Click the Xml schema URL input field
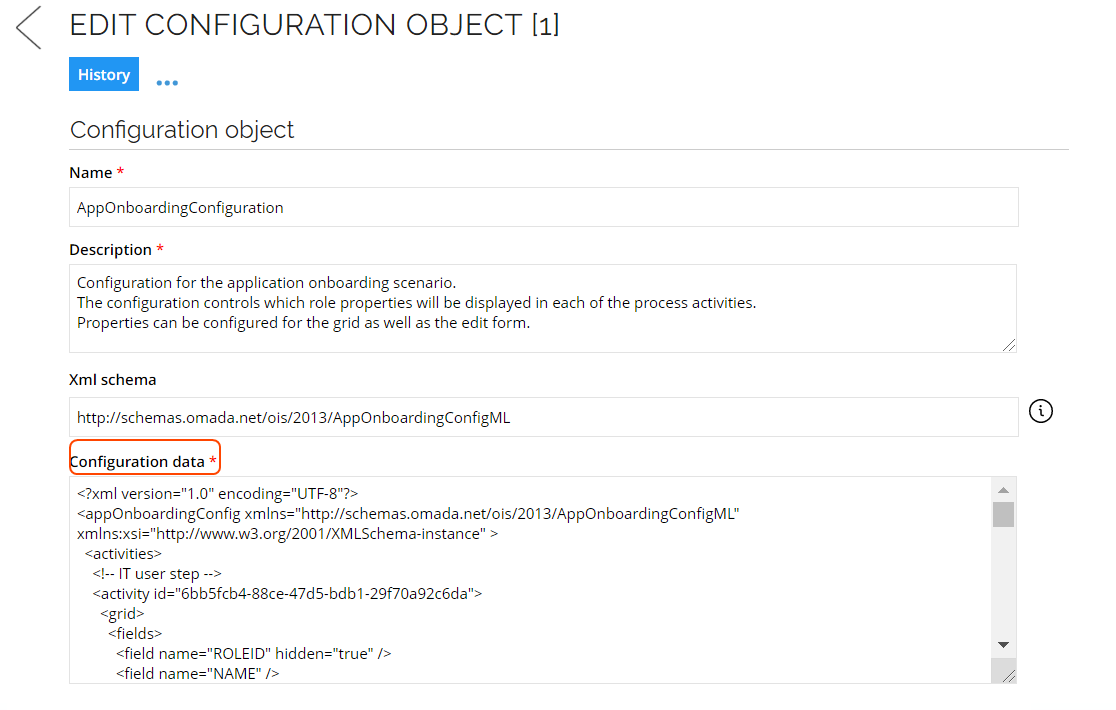 tap(544, 417)
